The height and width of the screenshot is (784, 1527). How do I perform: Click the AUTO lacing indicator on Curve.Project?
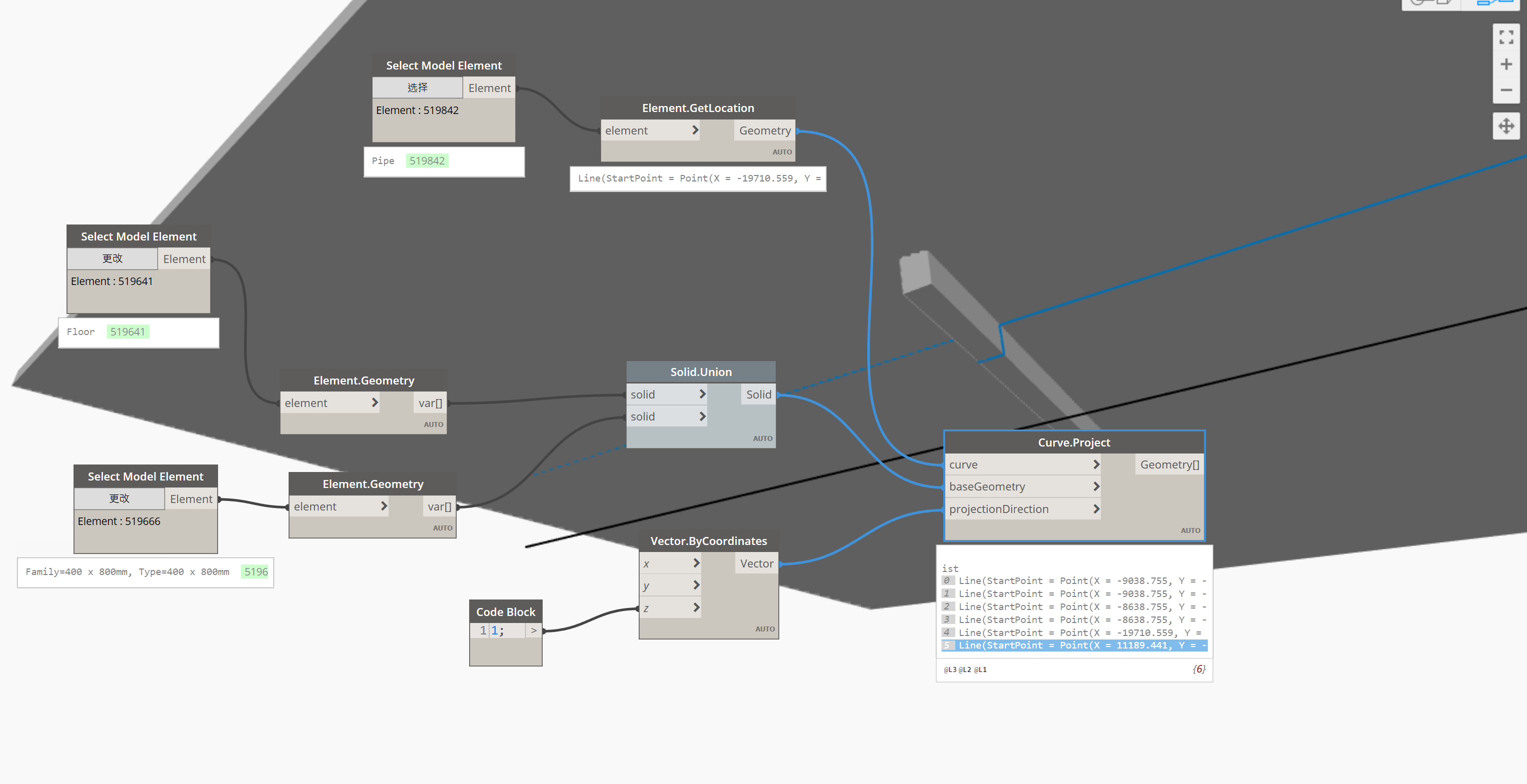point(1190,530)
